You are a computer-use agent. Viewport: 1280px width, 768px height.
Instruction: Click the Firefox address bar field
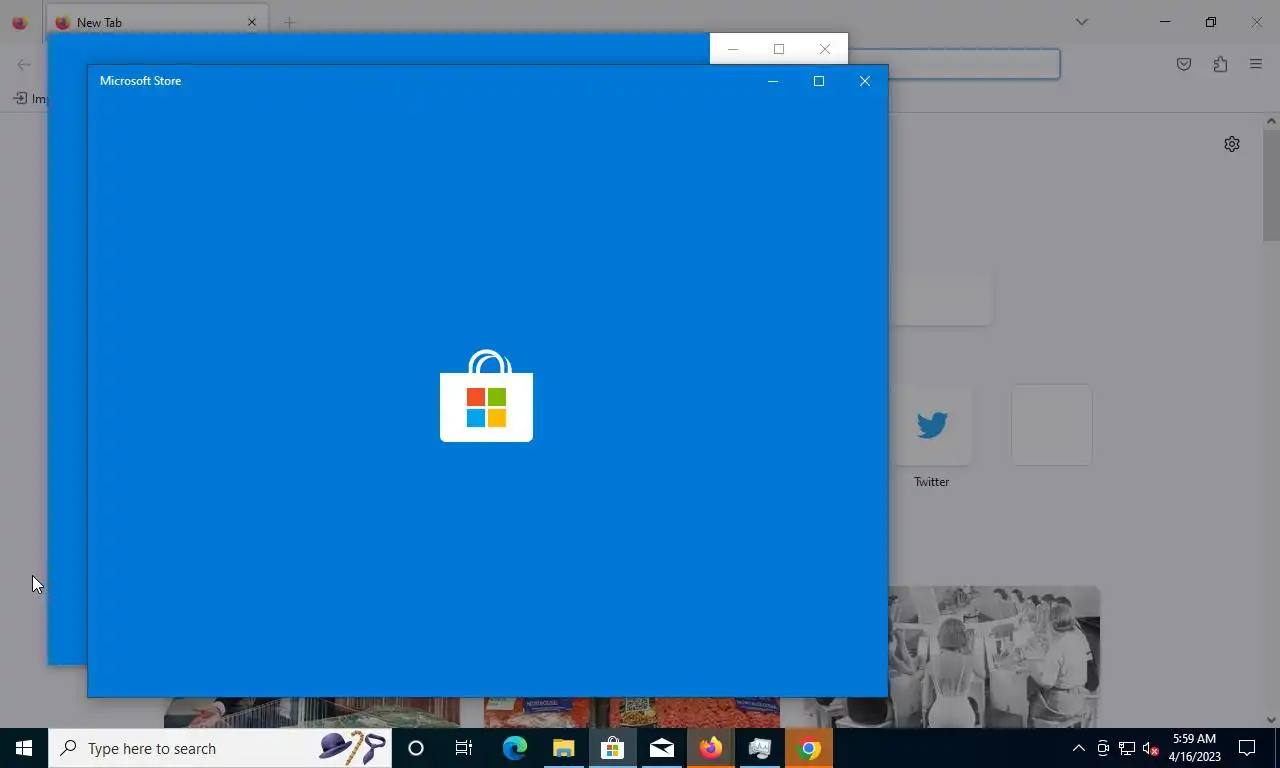point(954,64)
